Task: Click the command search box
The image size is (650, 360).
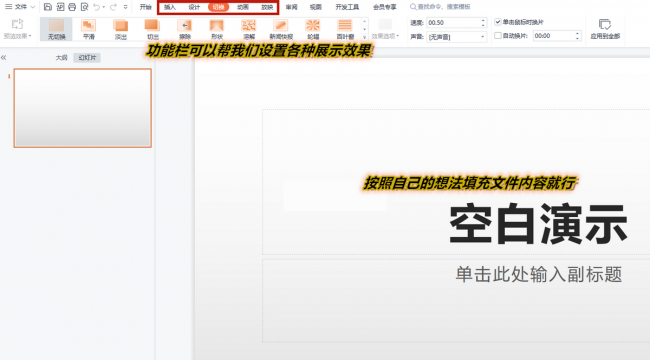Action: pyautogui.click(x=440, y=7)
